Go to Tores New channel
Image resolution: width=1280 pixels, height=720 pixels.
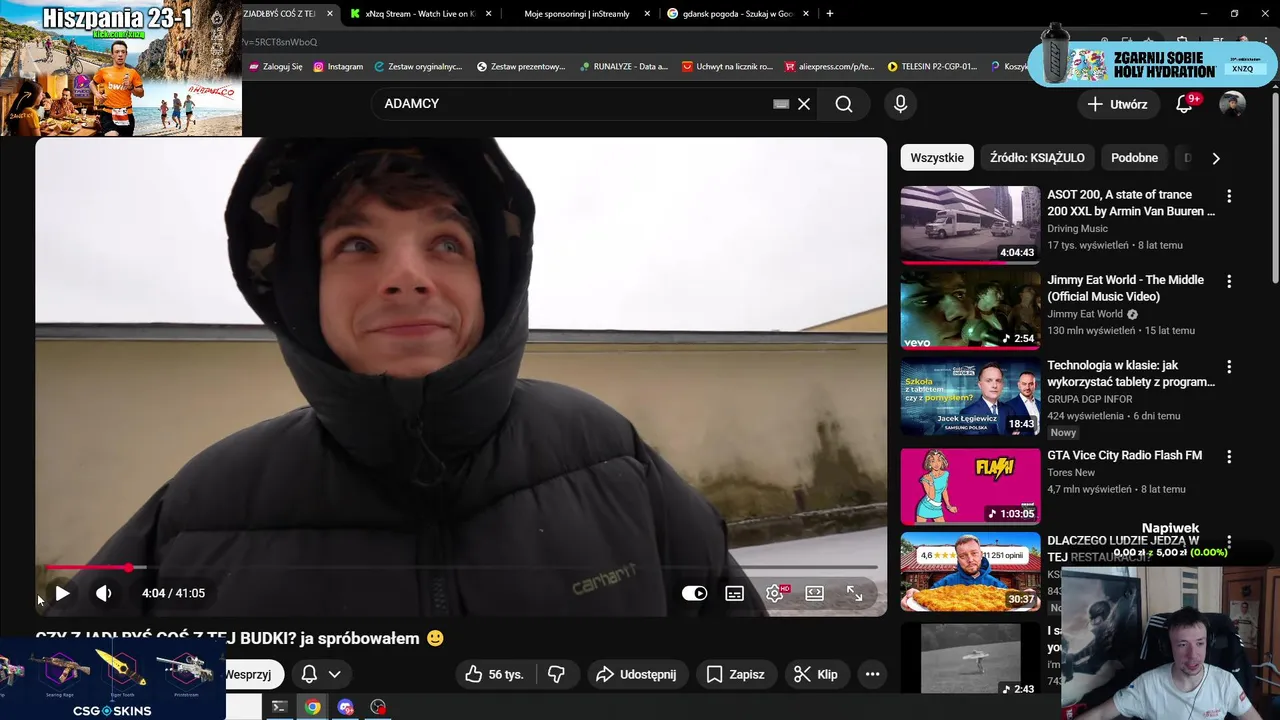[x=1071, y=472]
